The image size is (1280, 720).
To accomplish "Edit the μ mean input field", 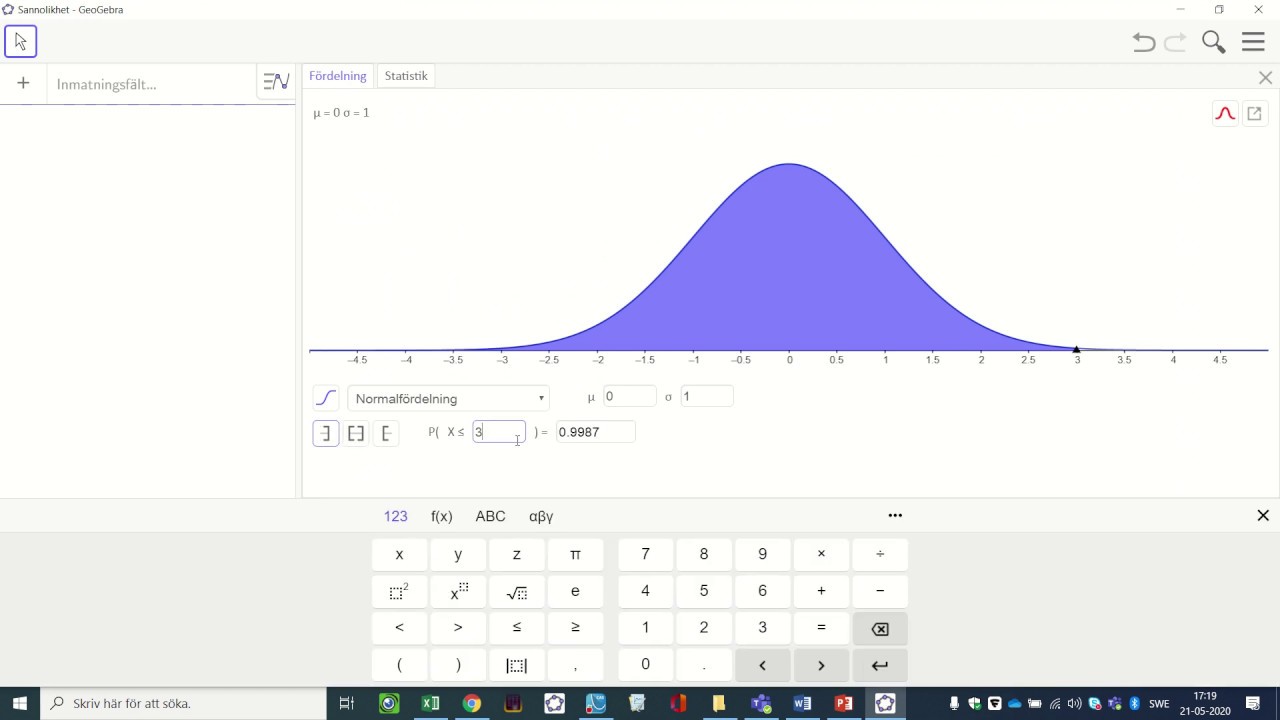I will [630, 396].
